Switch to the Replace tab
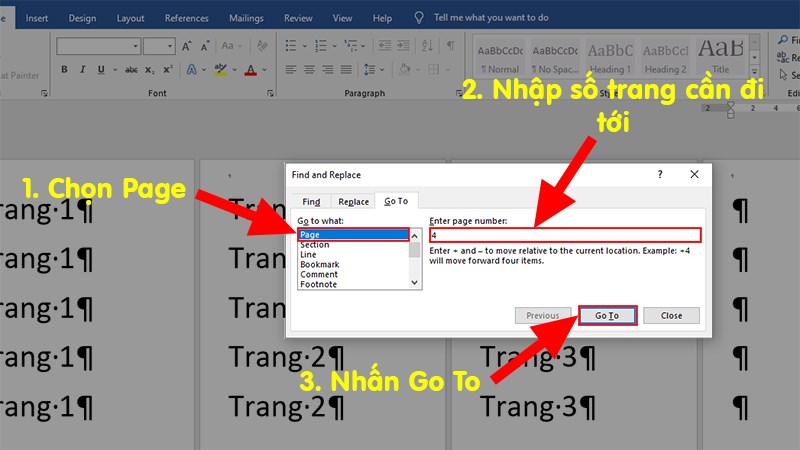Image resolution: width=800 pixels, height=450 pixels. [x=352, y=201]
